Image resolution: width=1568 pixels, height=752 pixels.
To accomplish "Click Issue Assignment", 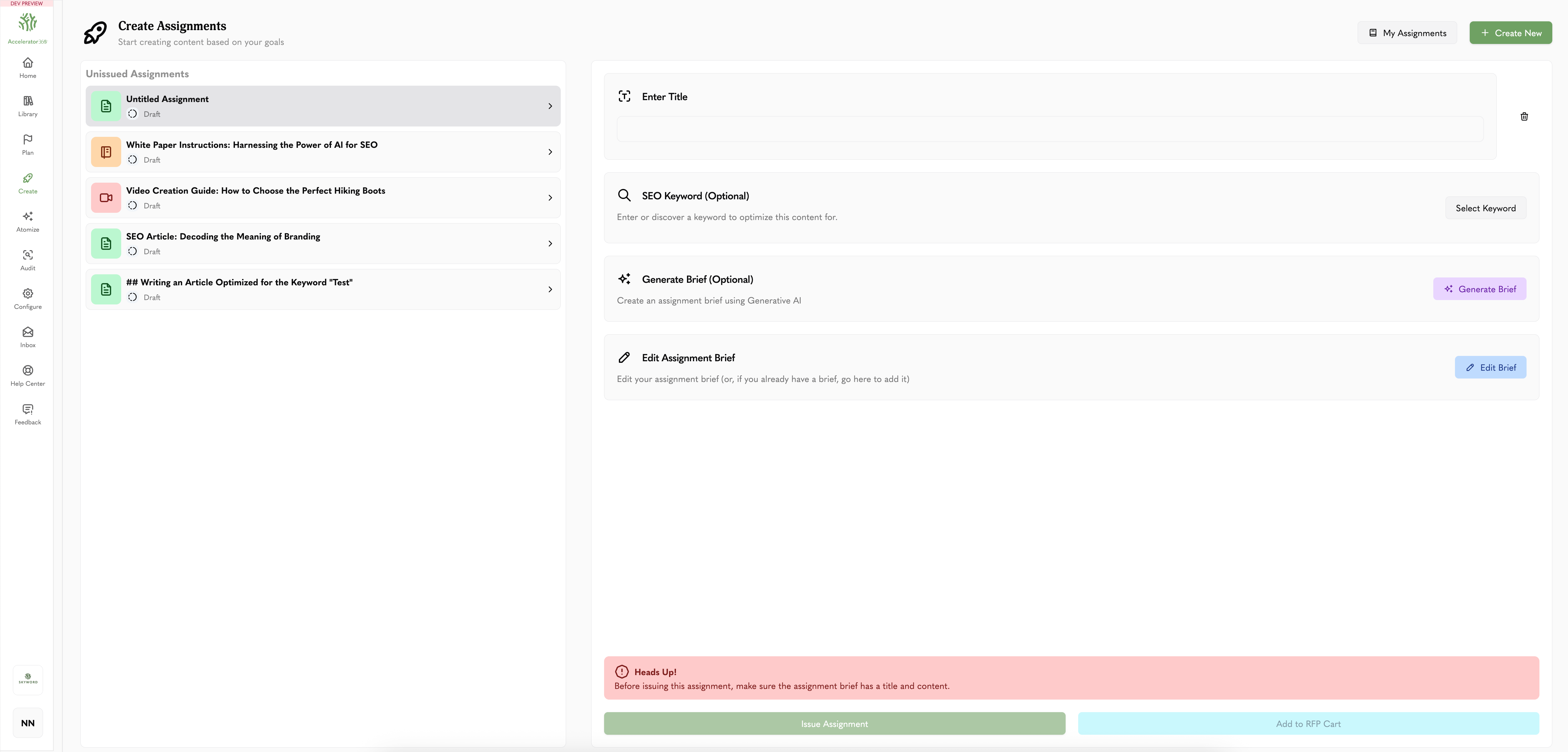I will (834, 723).
